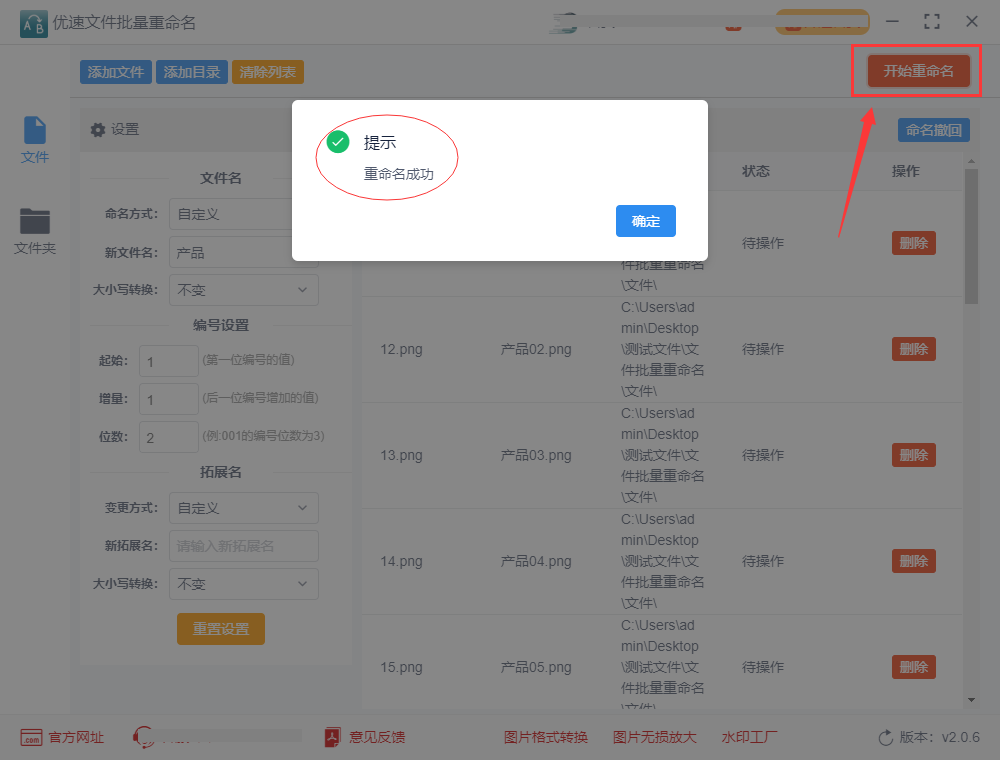Click 待操作 status in 14.png row
The height and width of the screenshot is (760, 1000).
click(x=763, y=561)
